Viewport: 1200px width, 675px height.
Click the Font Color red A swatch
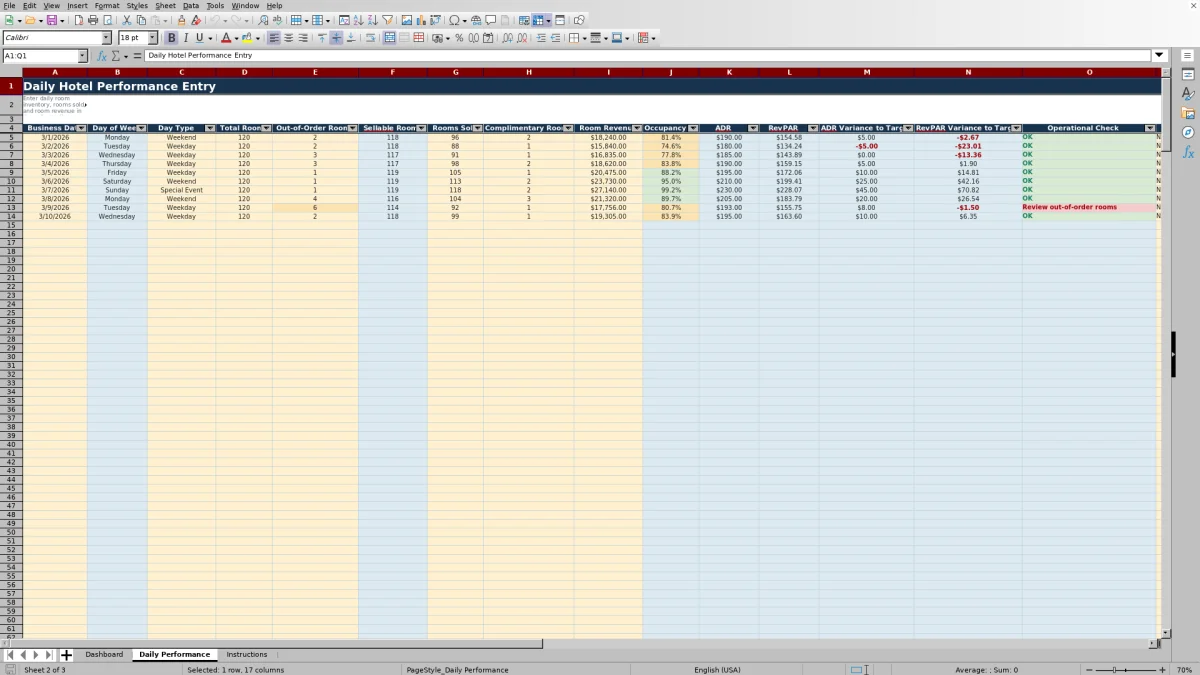[226, 38]
